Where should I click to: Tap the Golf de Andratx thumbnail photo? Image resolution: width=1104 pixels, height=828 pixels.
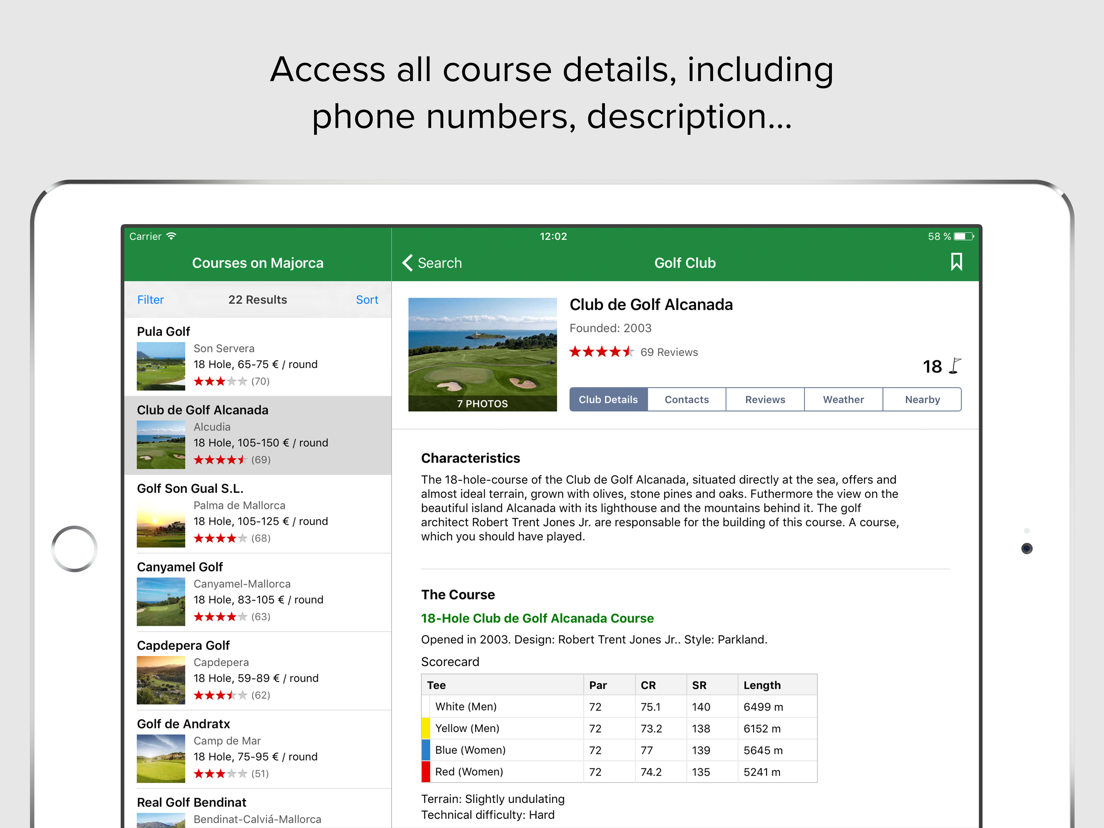point(161,759)
